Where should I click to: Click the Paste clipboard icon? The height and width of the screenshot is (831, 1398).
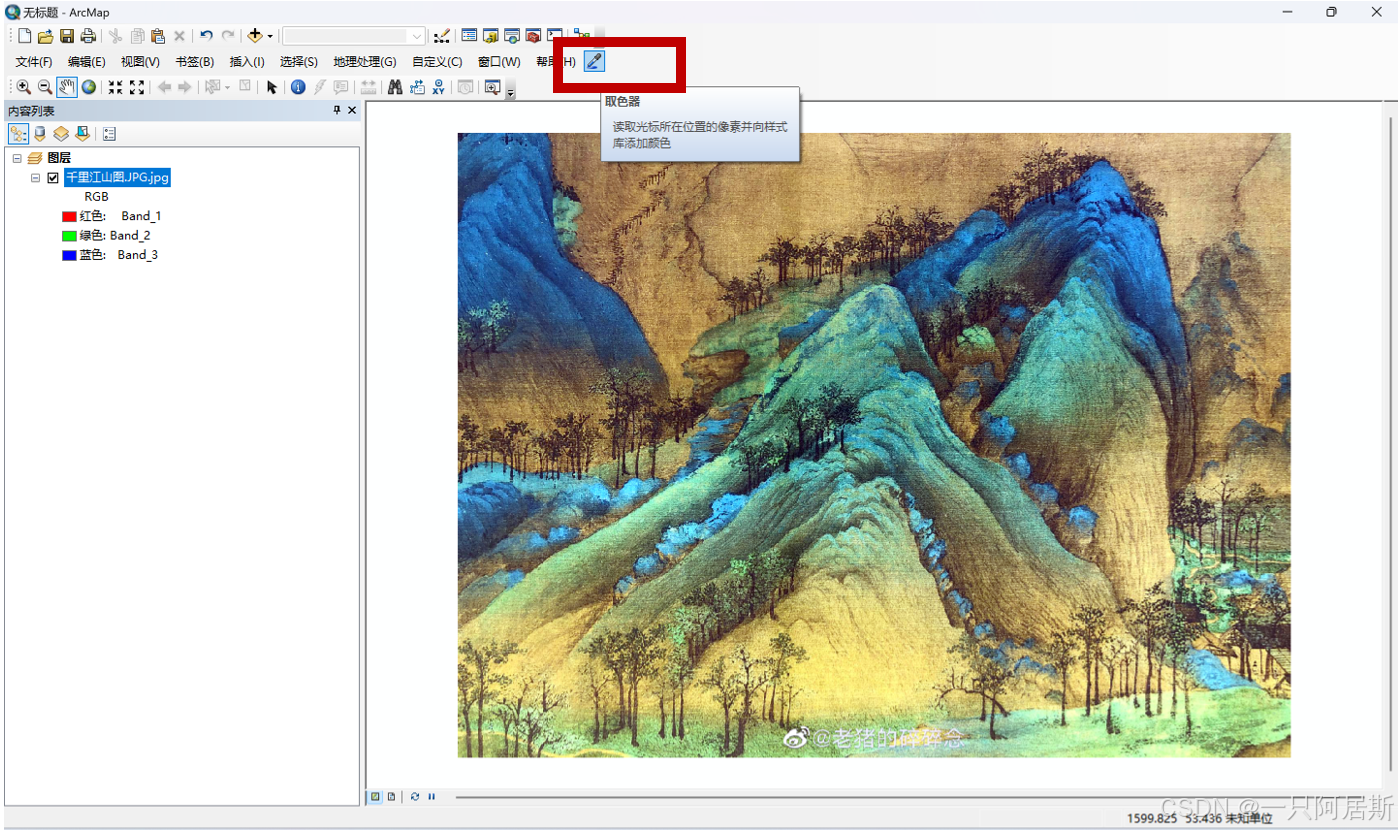click(158, 36)
